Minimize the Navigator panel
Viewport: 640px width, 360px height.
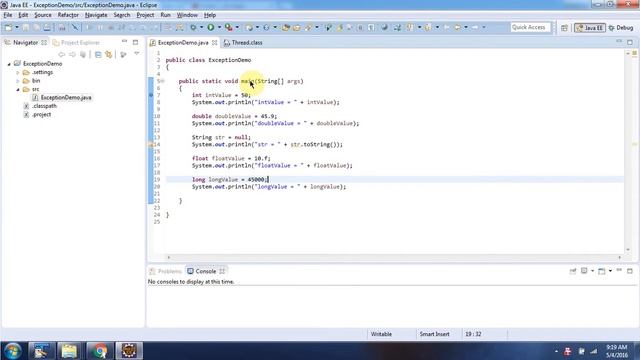pyautogui.click(x=125, y=42)
